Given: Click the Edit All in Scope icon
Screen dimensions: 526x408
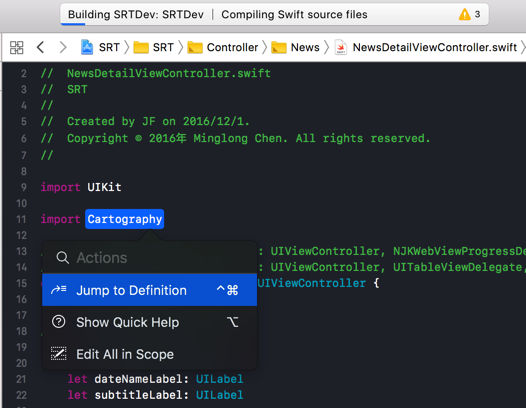Looking at the screenshot, I should pyautogui.click(x=58, y=354).
